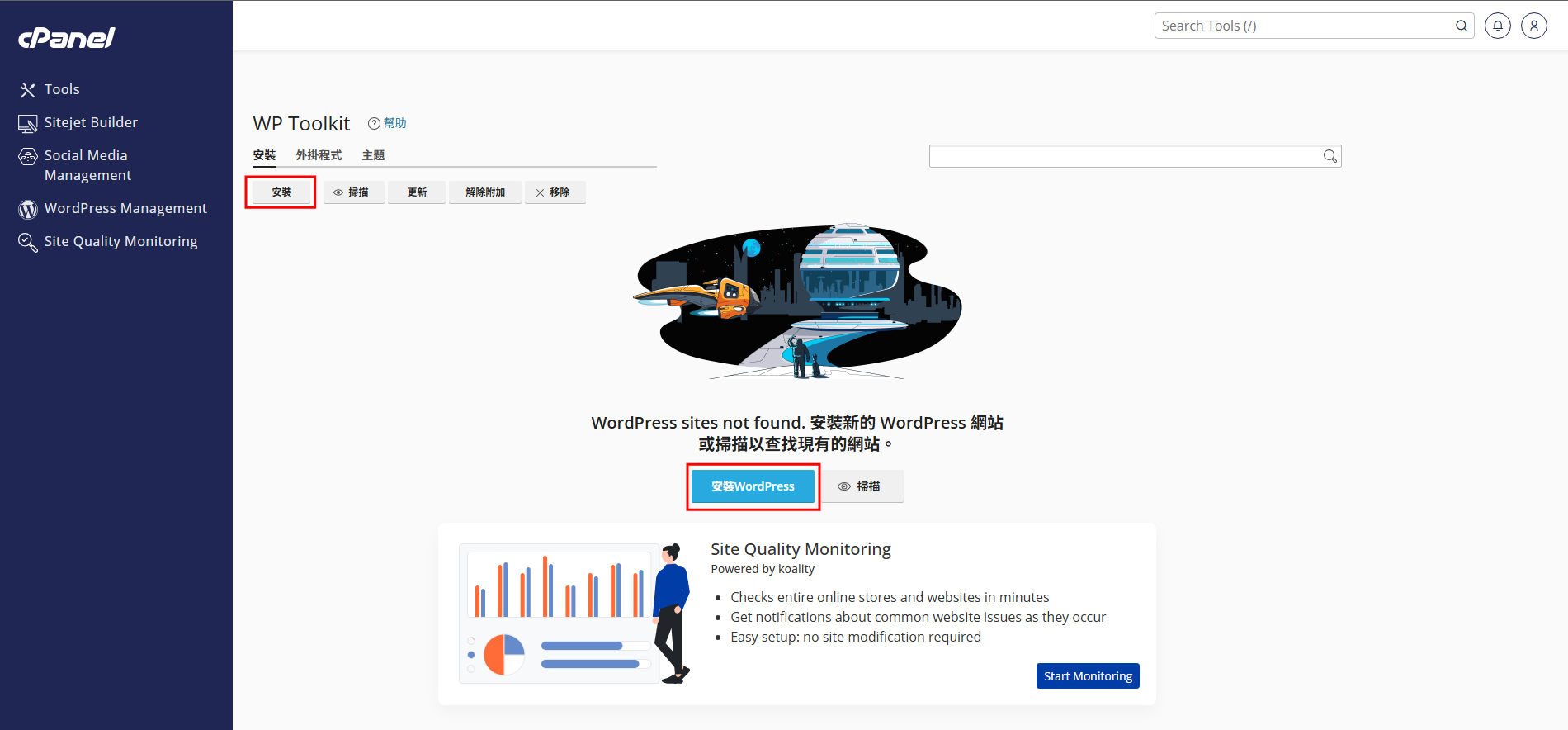Click the X icon on 移除 button
1568x730 pixels.
541,192
